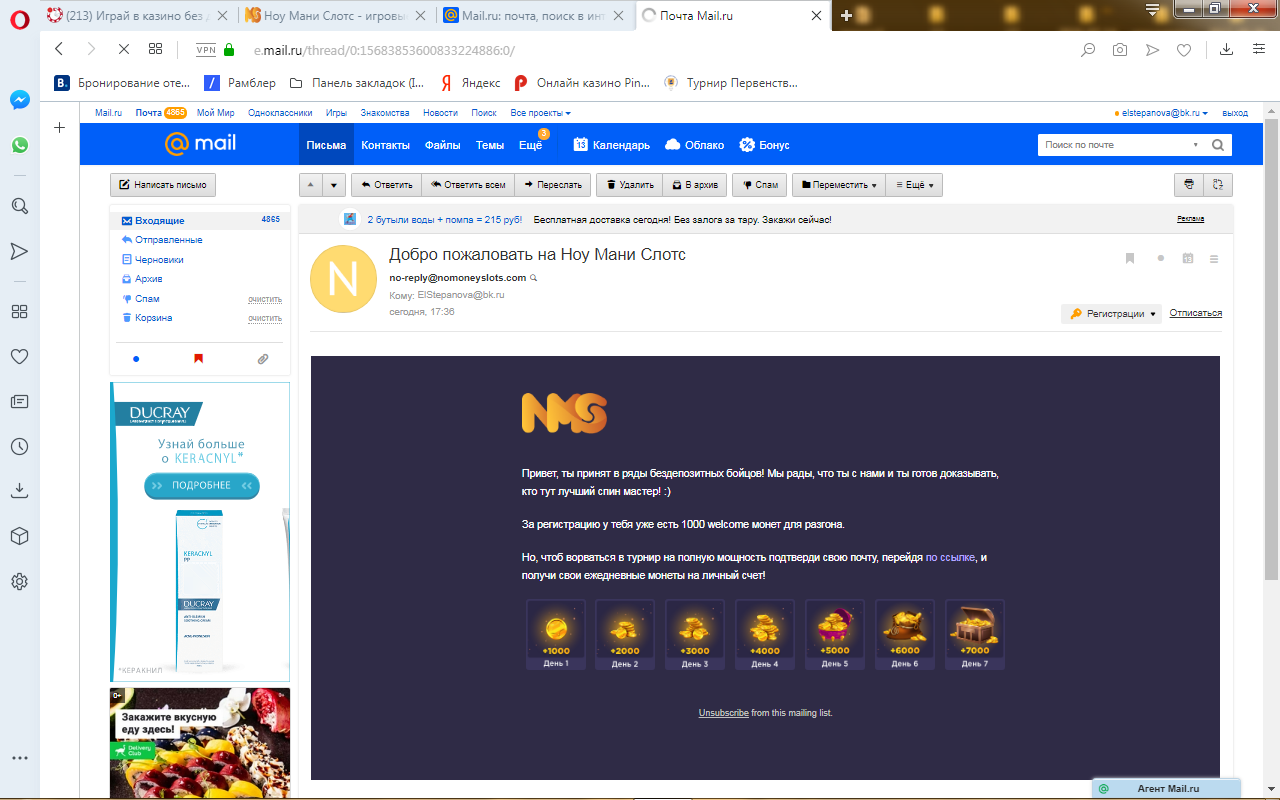Move the letter В архив
The height and width of the screenshot is (800, 1280).
pos(694,185)
